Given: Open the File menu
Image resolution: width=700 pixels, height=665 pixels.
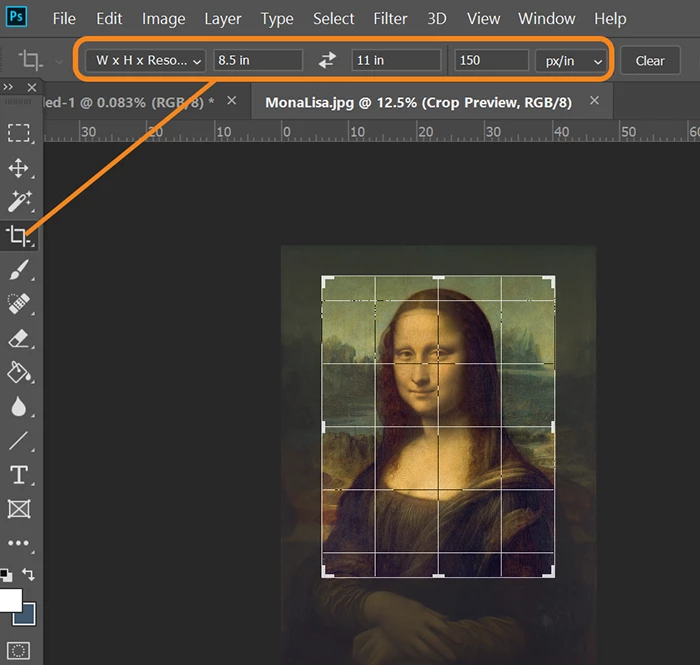Looking at the screenshot, I should (x=64, y=19).
